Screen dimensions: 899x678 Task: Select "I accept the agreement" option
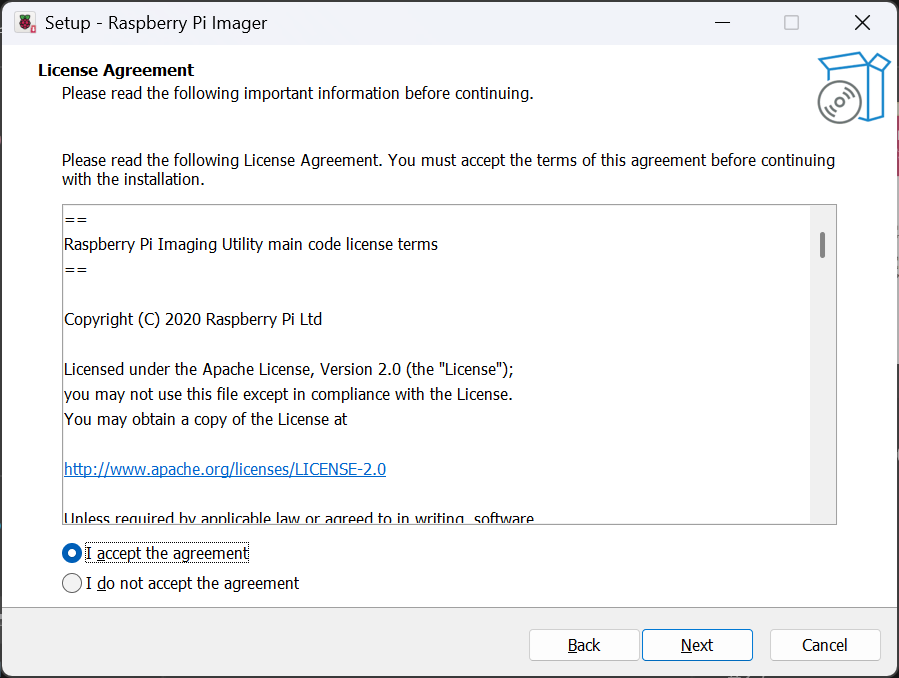[72, 553]
